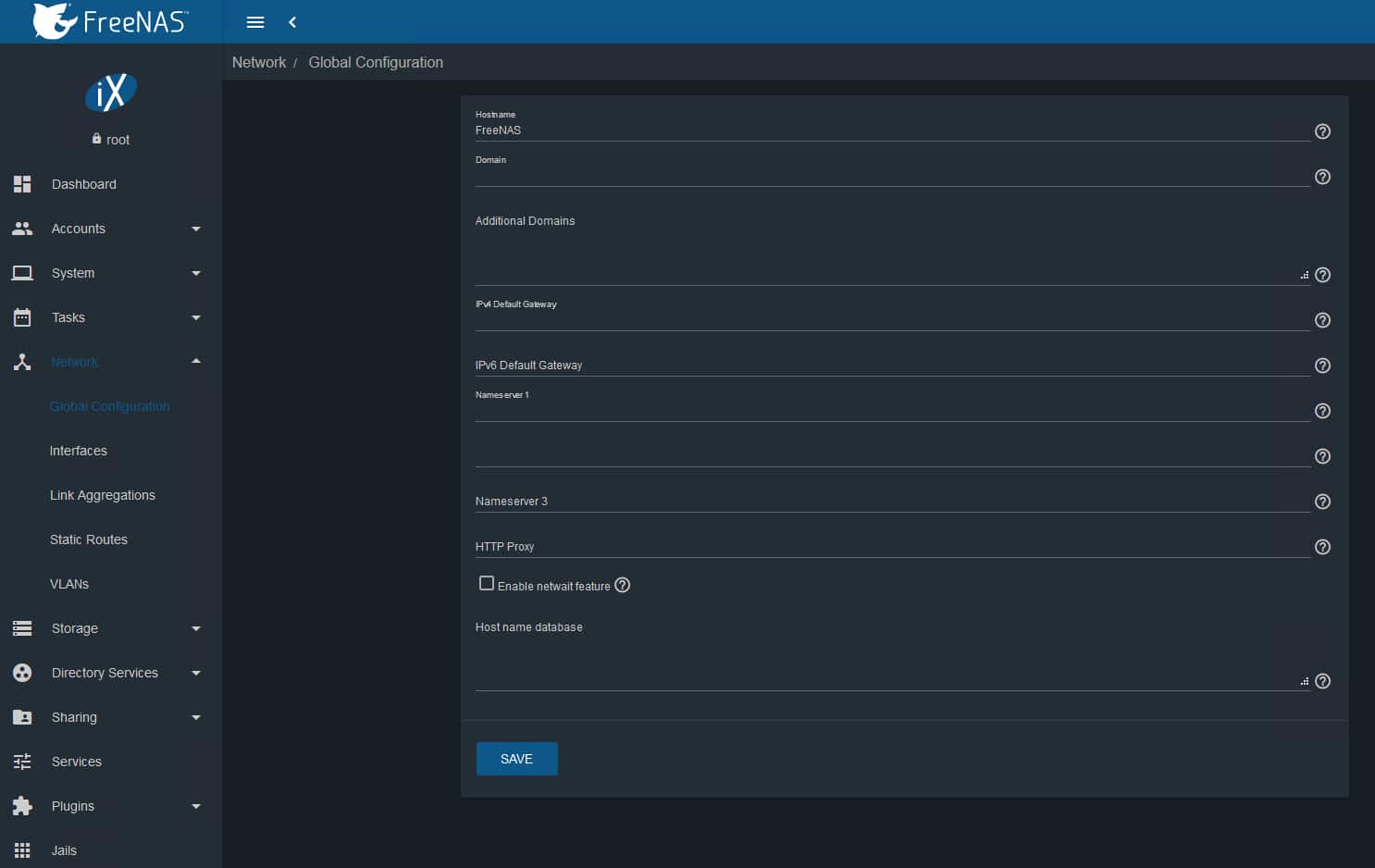Viewport: 1375px width, 868px height.
Task: Click the Directory Services icon
Action: (22, 673)
